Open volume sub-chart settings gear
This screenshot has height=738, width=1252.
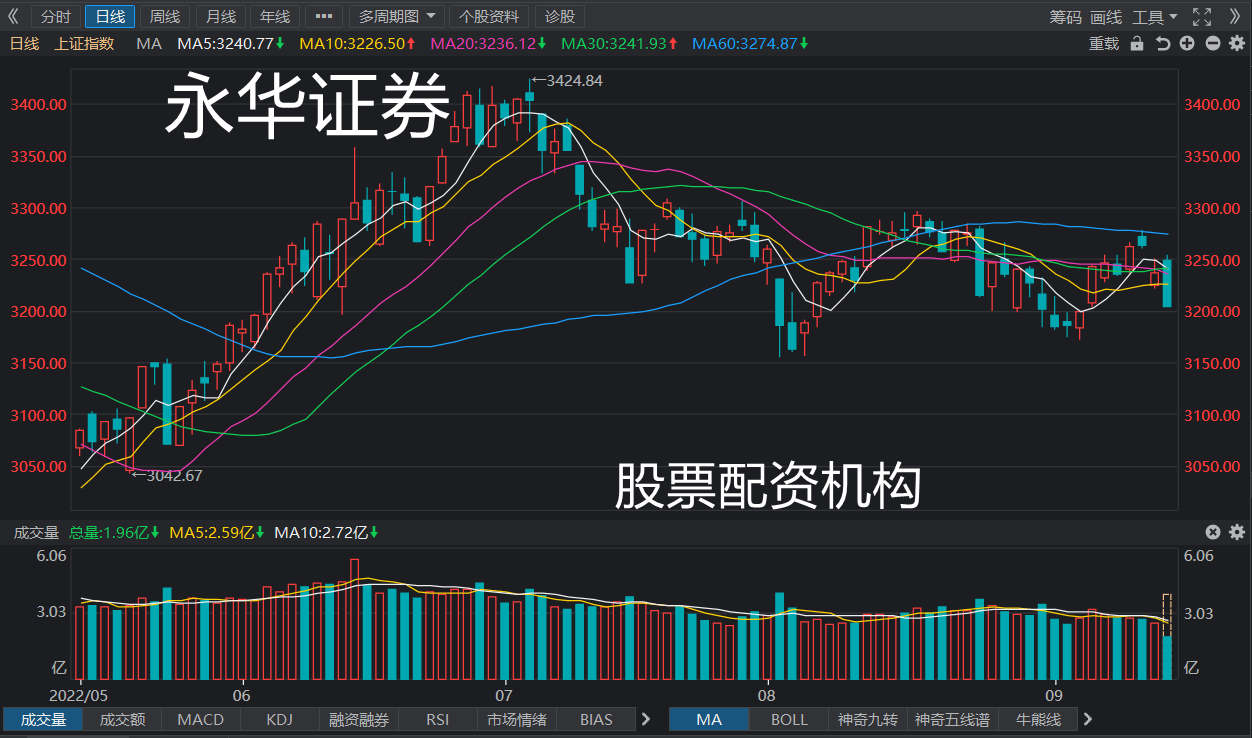tap(1236, 532)
